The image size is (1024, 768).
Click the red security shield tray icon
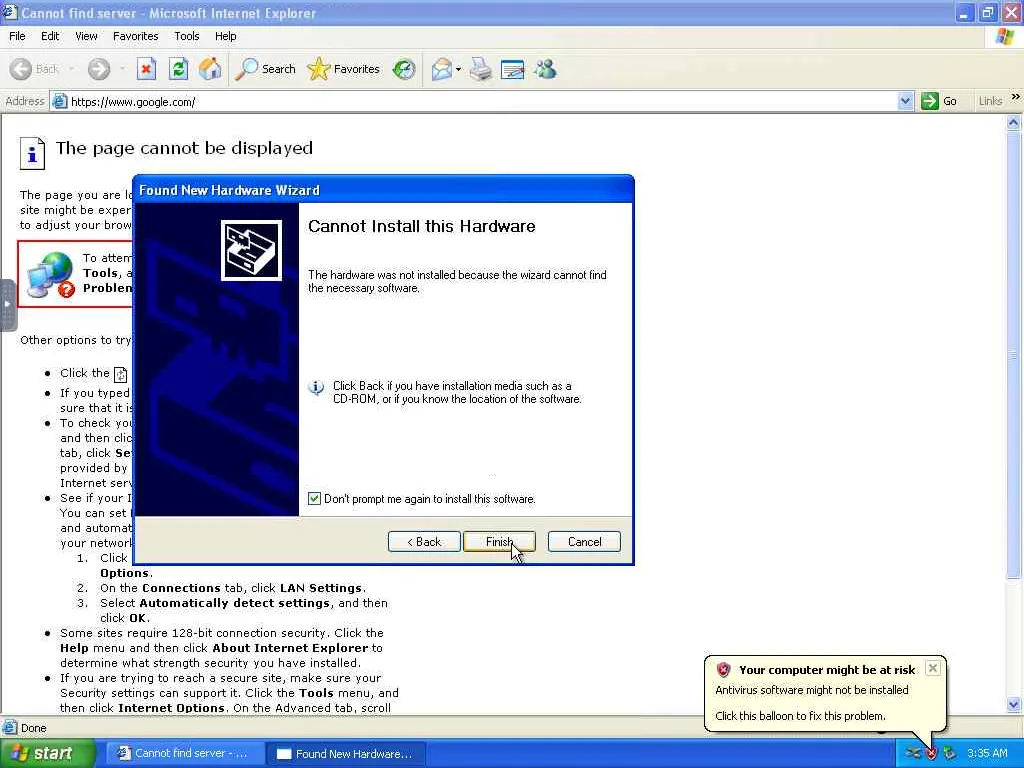(931, 754)
